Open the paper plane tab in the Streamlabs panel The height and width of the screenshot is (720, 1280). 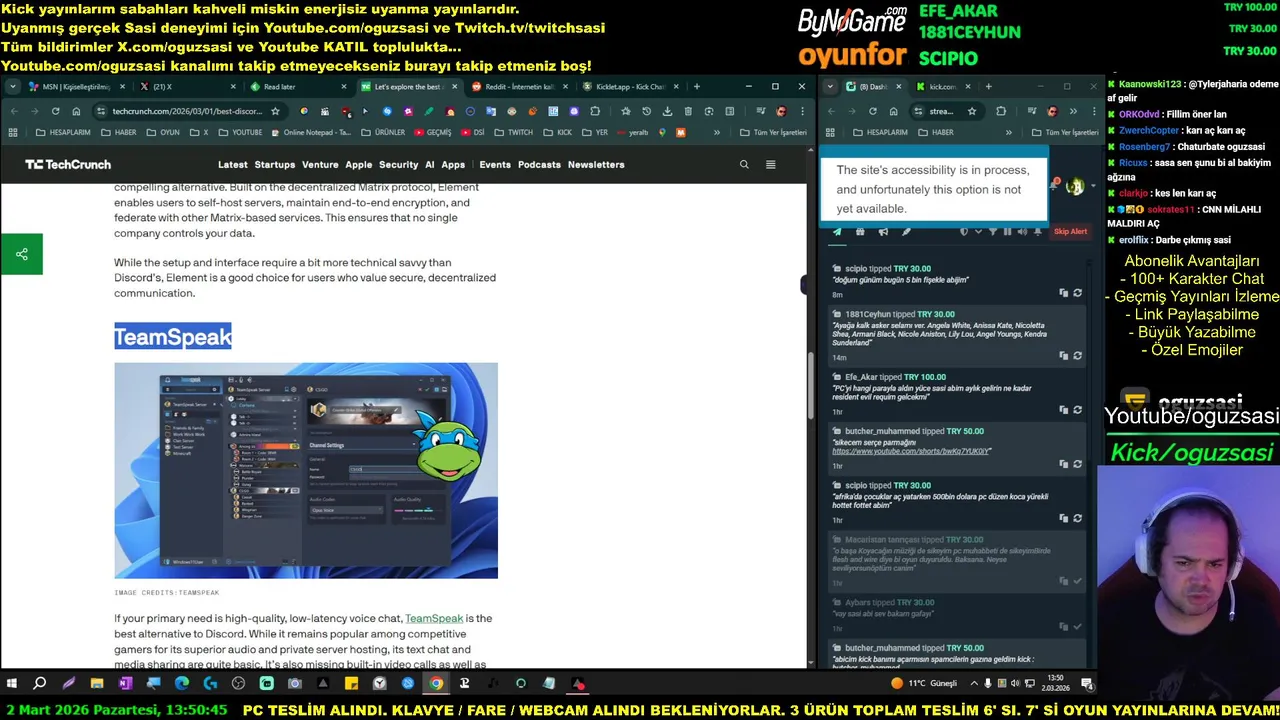click(x=837, y=232)
